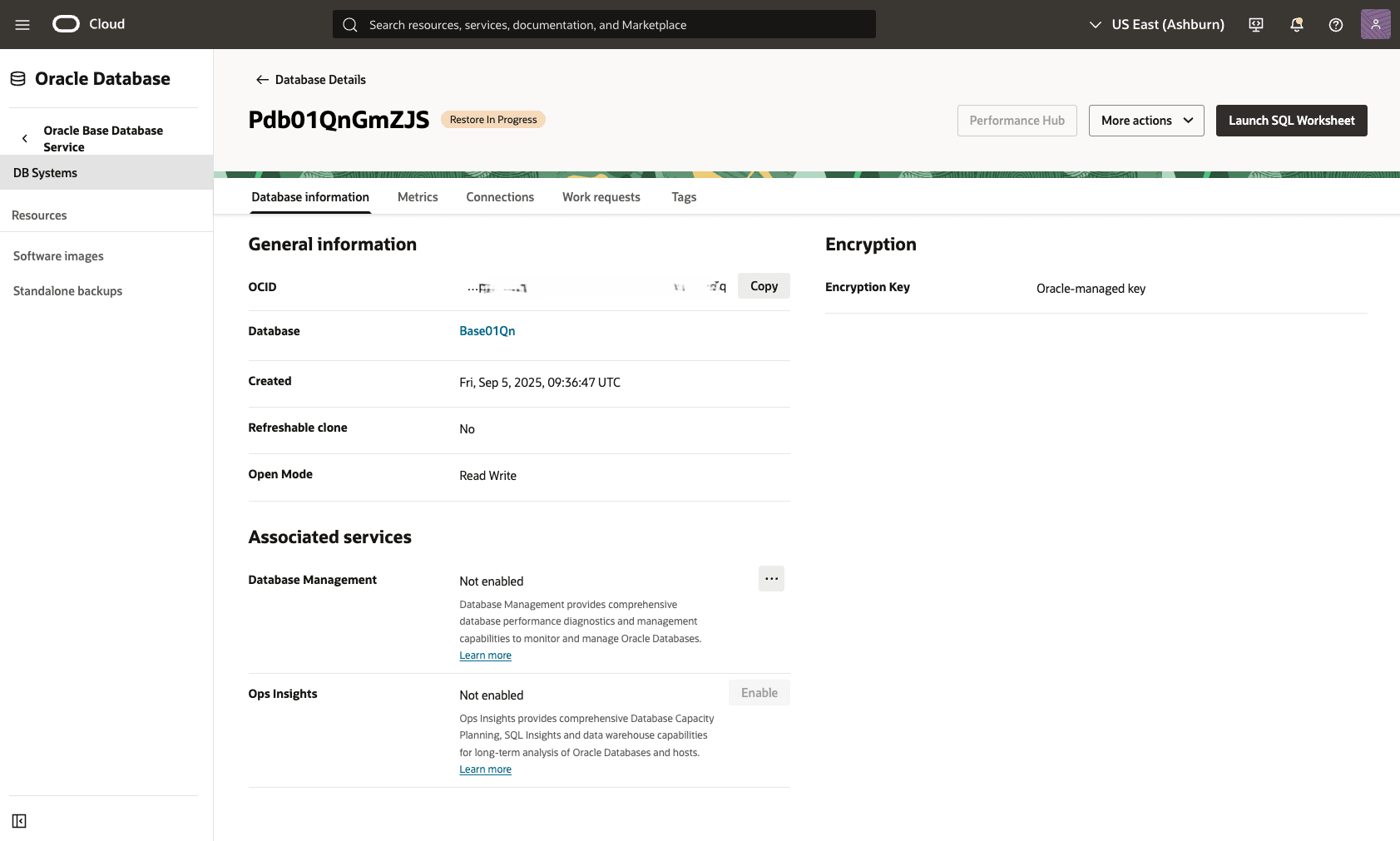Open the Base01Qn database link
This screenshot has height=841, width=1400.
(x=487, y=330)
